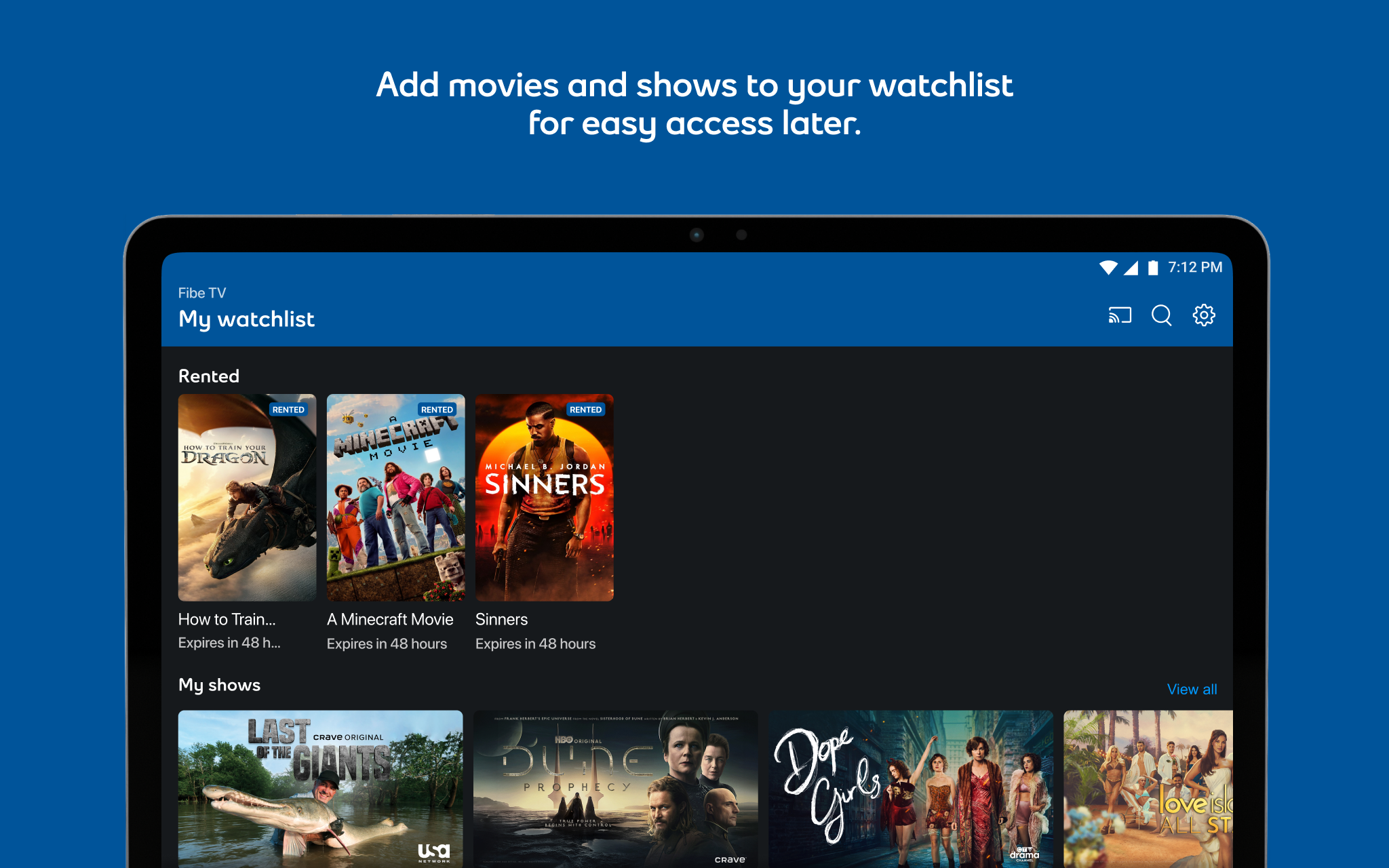Viewport: 1389px width, 868px height.
Task: Click the 'How to Train...' title text
Action: (x=227, y=619)
